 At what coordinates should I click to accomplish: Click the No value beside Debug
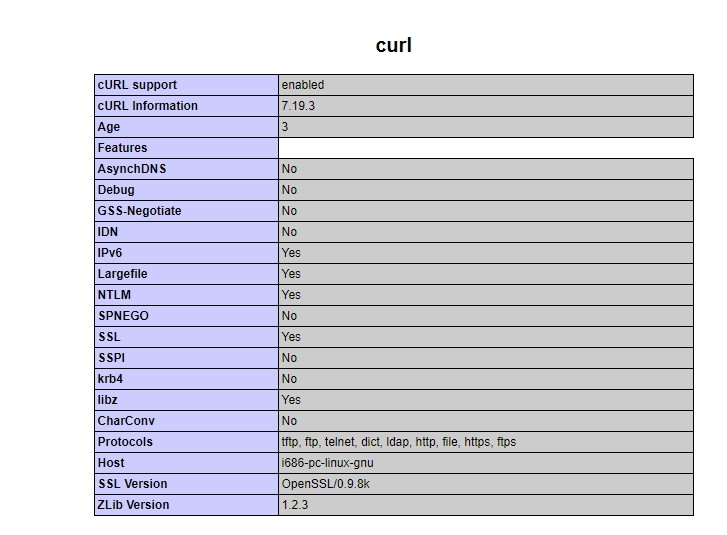(x=289, y=190)
